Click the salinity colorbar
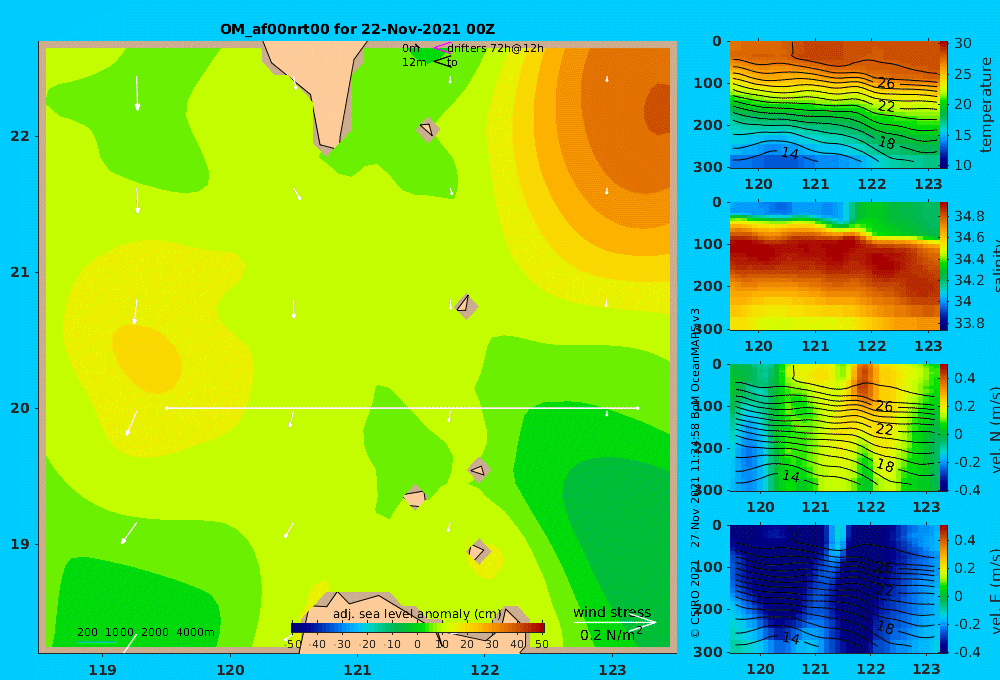Screen dimensions: 1000x680 point(944,266)
